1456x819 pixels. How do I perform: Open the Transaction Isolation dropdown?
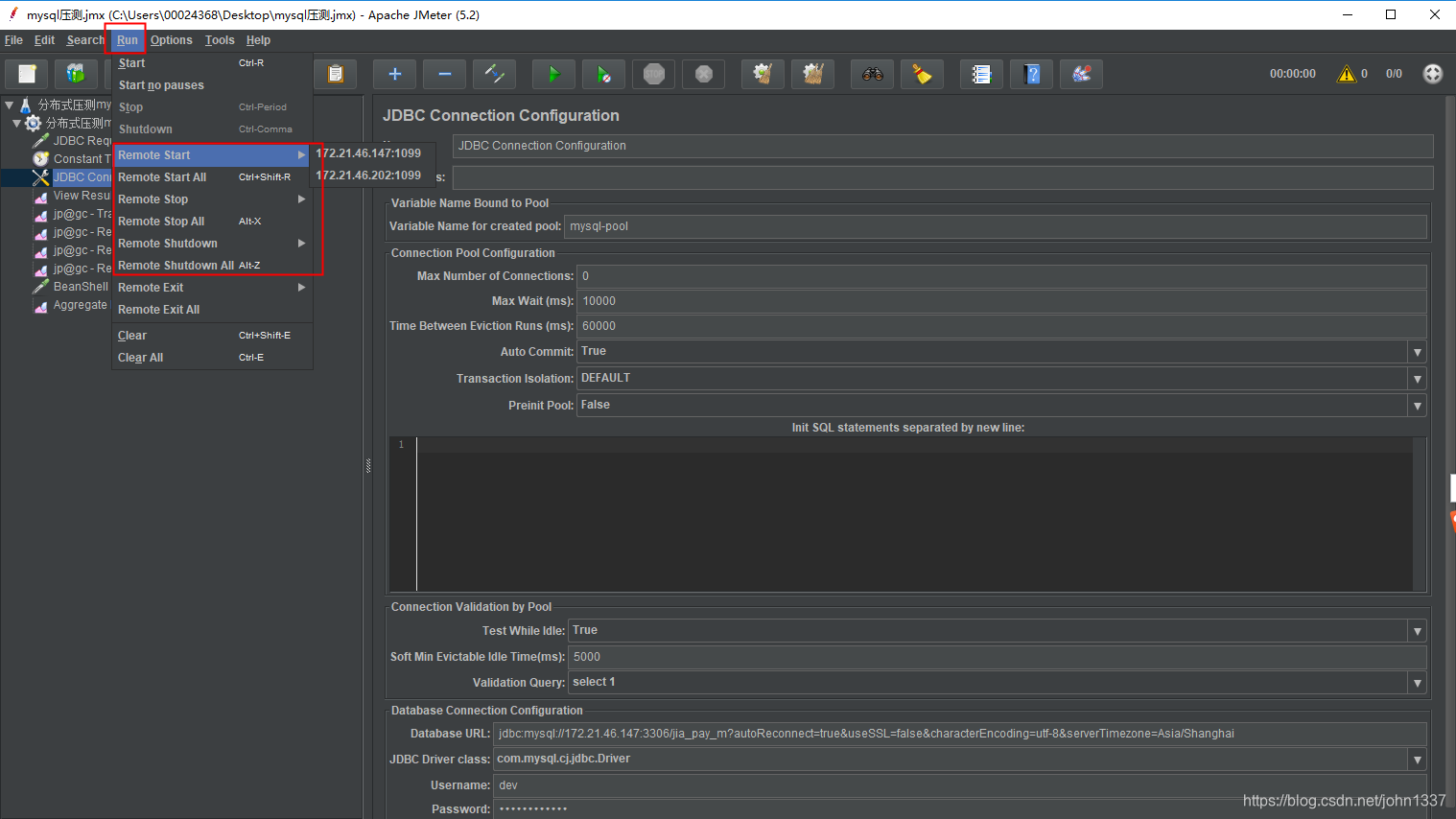[1417, 379]
